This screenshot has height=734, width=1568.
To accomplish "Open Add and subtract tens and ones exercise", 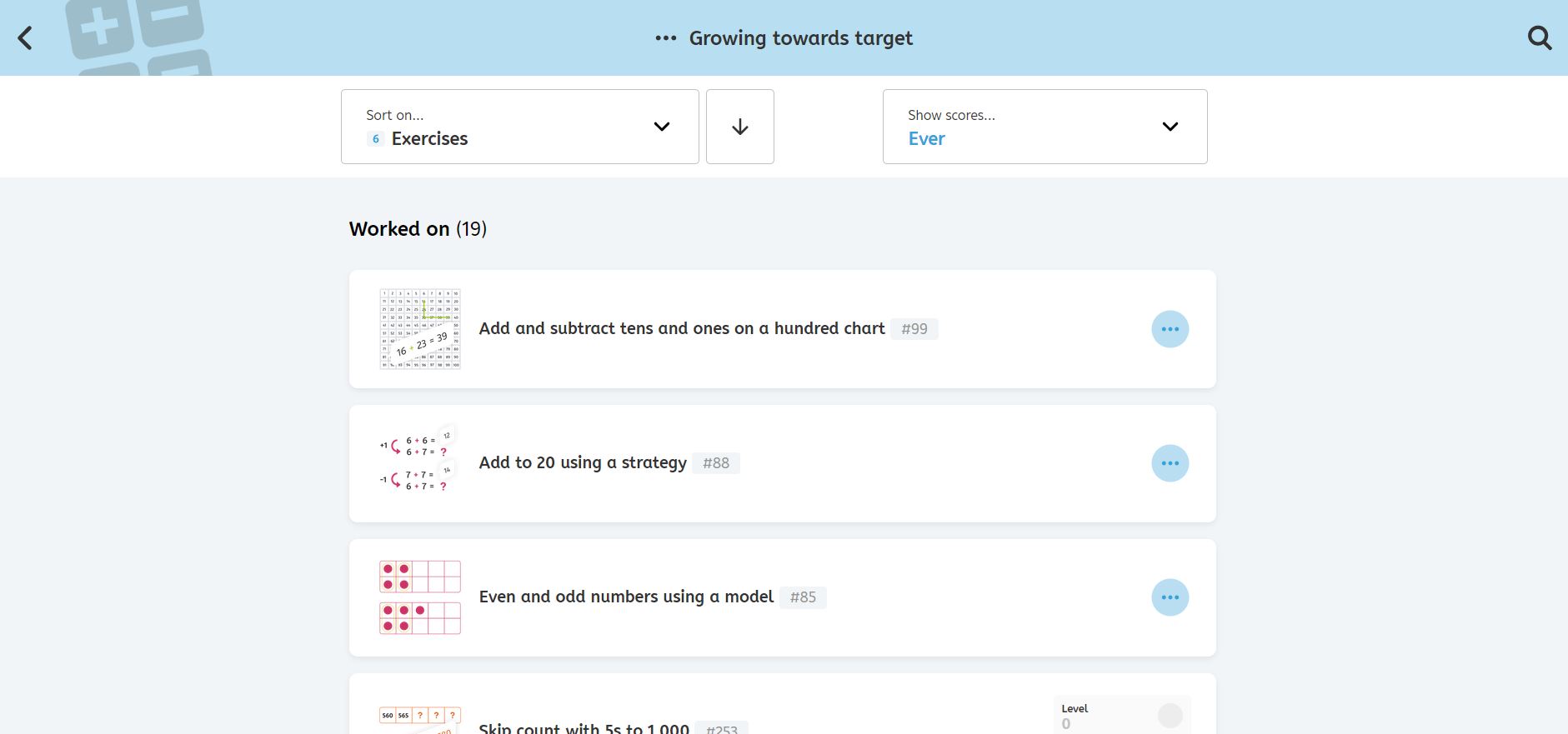I will [681, 329].
